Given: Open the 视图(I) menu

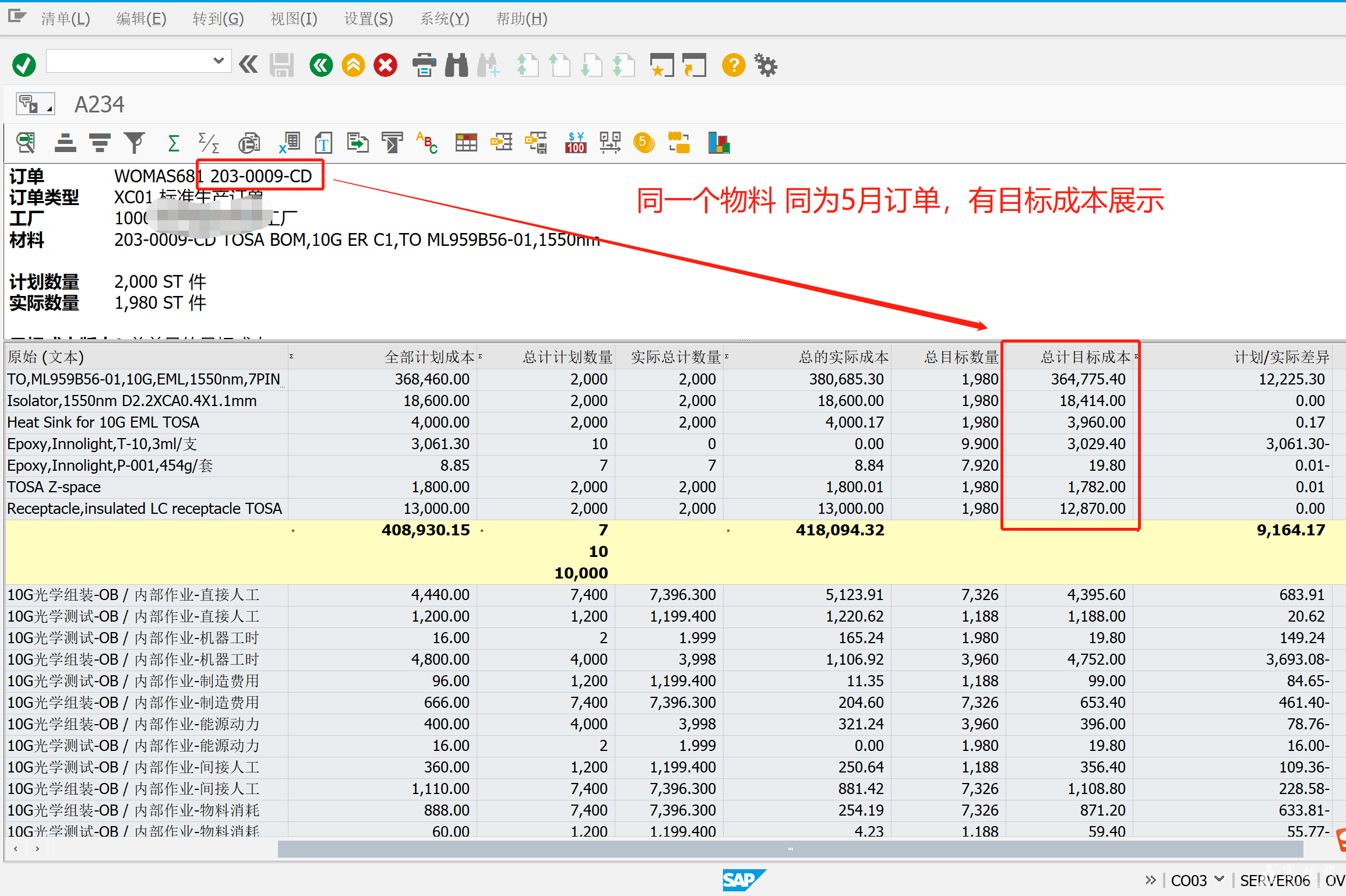Looking at the screenshot, I should point(294,19).
